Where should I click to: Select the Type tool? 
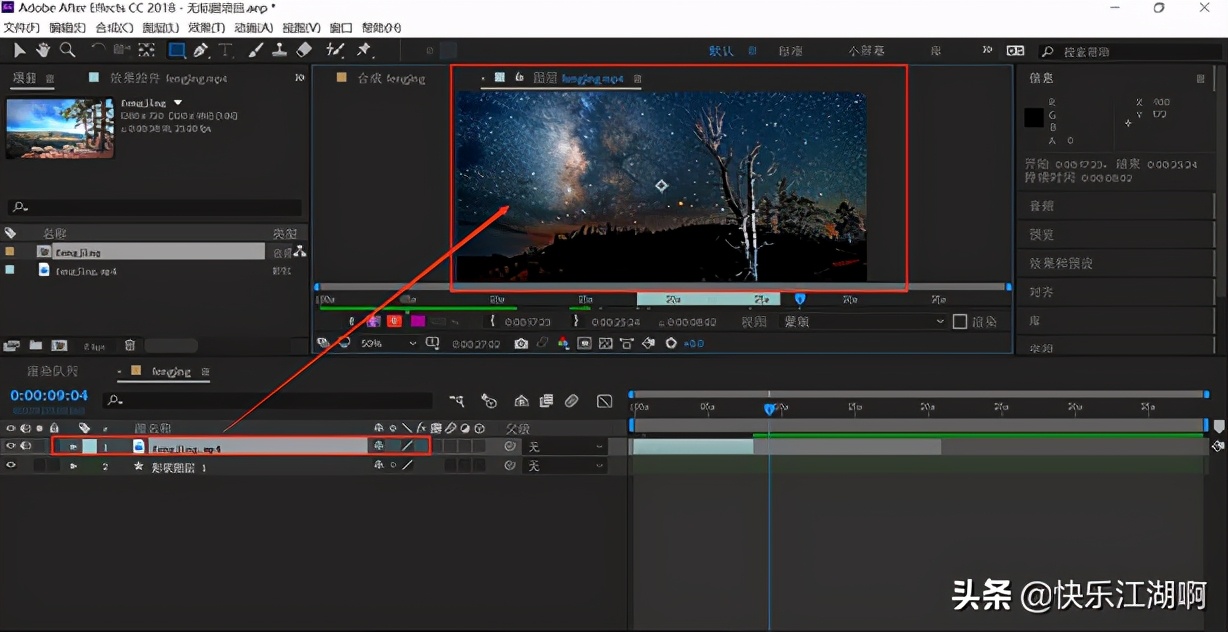click(226, 50)
